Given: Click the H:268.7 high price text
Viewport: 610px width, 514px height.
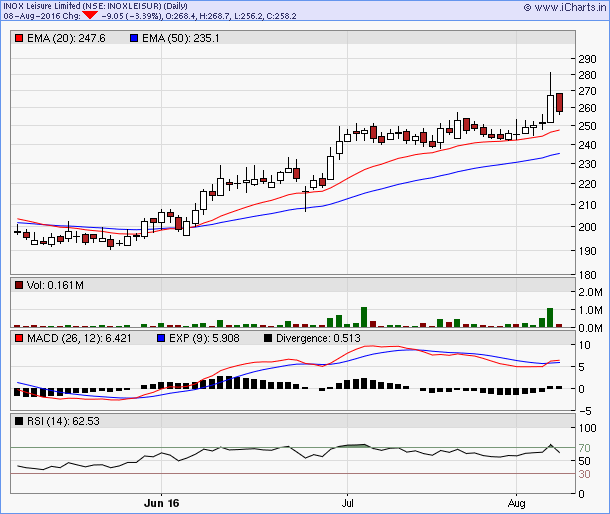Looking at the screenshot, I should coord(216,16).
